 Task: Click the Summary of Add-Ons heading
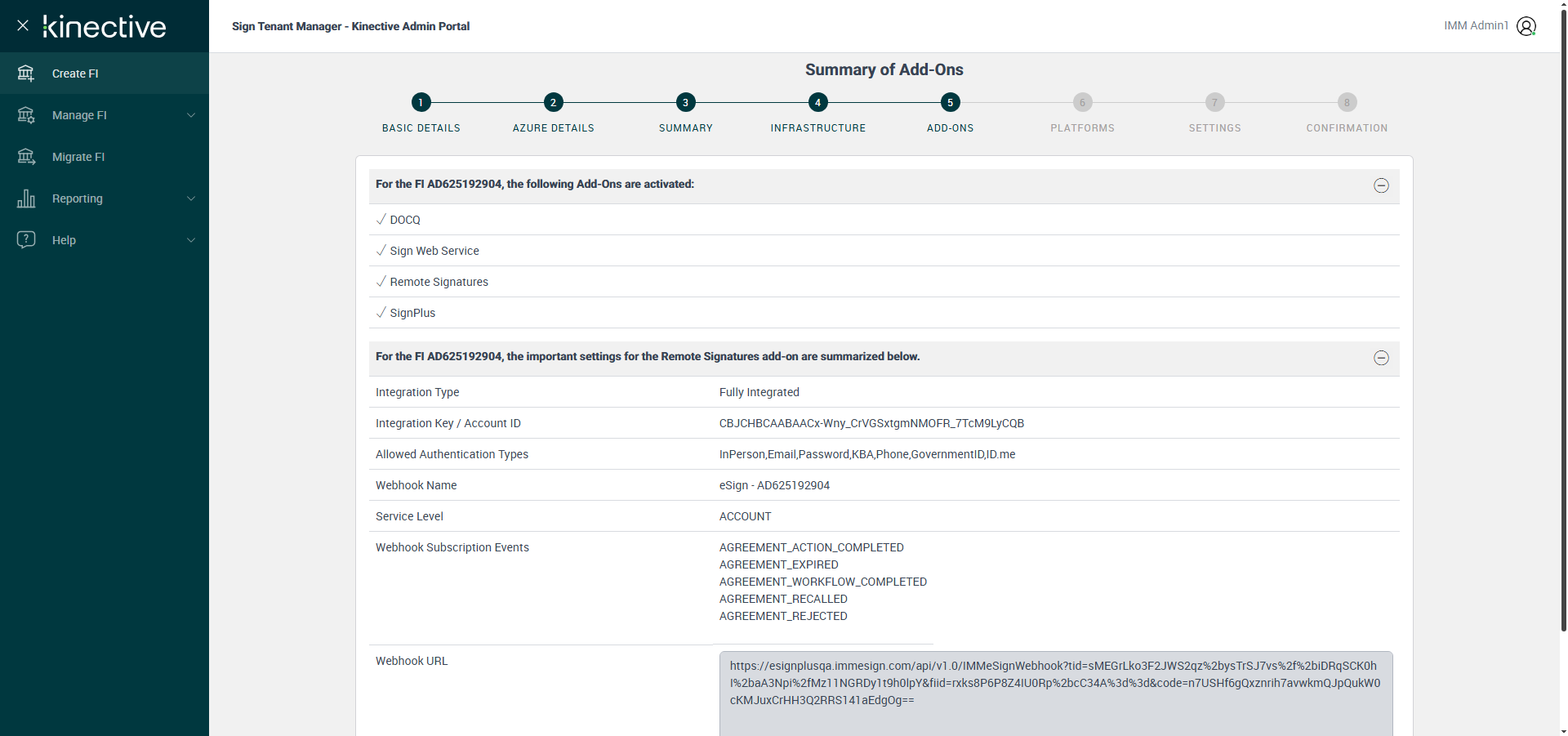click(884, 69)
